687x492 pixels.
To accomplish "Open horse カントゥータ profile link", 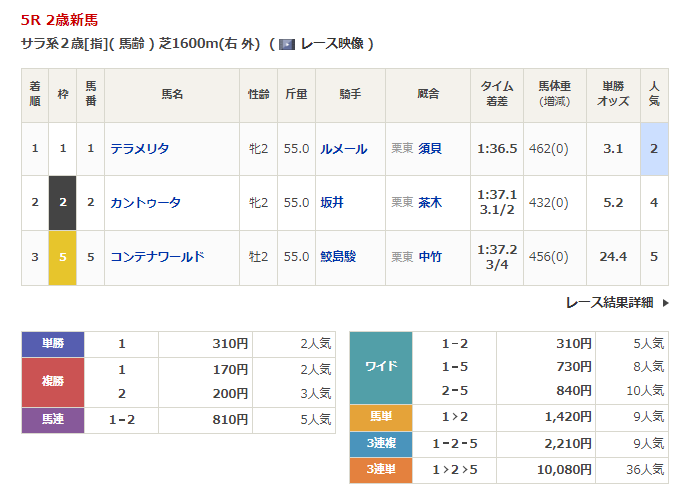I will 145,203.
